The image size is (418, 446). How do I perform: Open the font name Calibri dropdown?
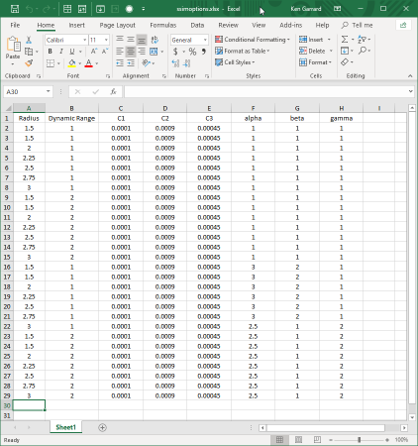tap(85, 40)
